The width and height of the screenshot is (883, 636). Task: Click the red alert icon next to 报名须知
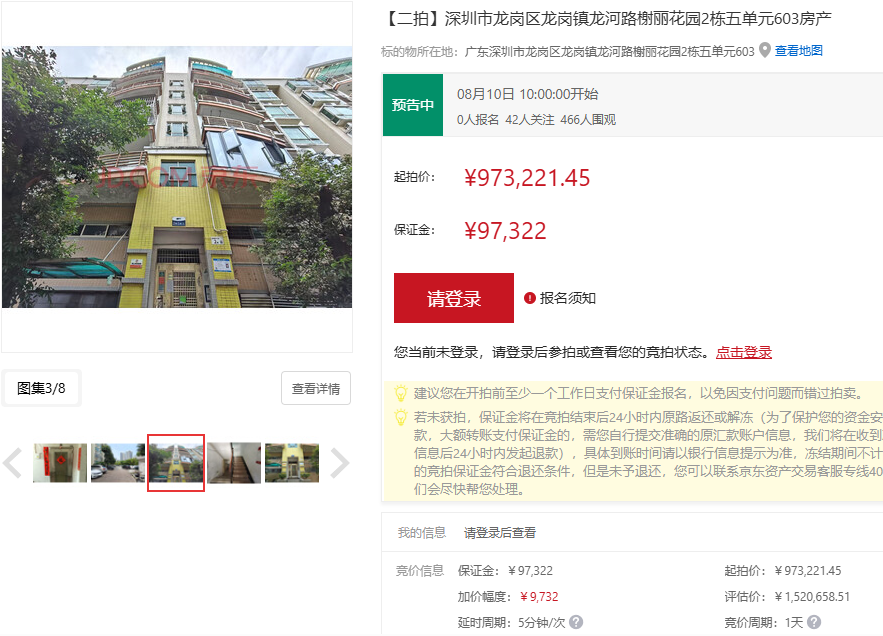(x=530, y=298)
